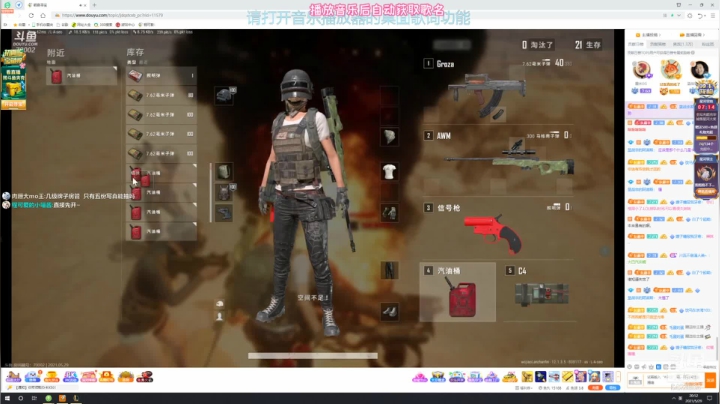Open the notification center on the taskbar

[709, 398]
